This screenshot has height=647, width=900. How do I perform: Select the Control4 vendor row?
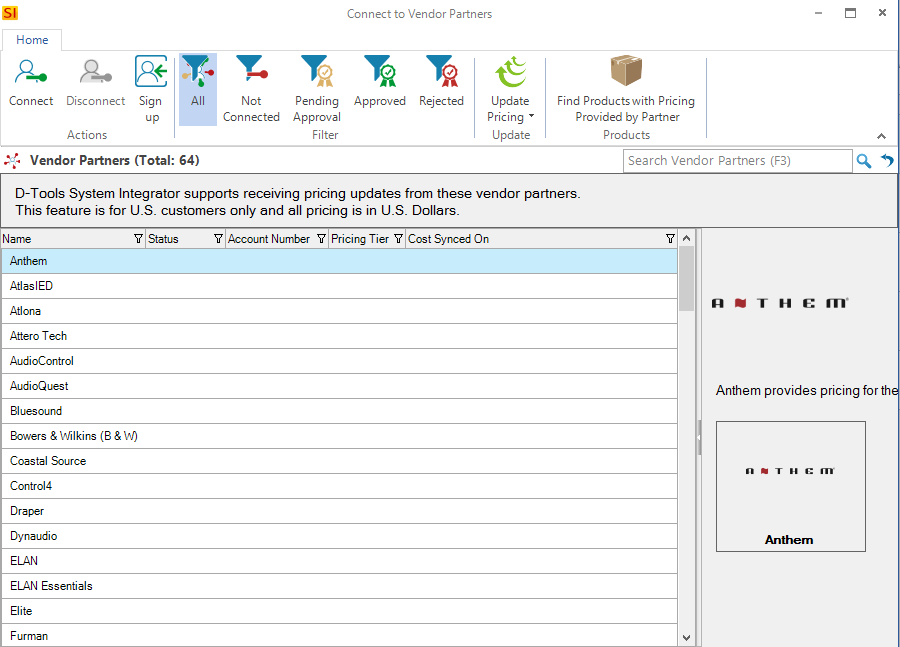[x=339, y=486]
